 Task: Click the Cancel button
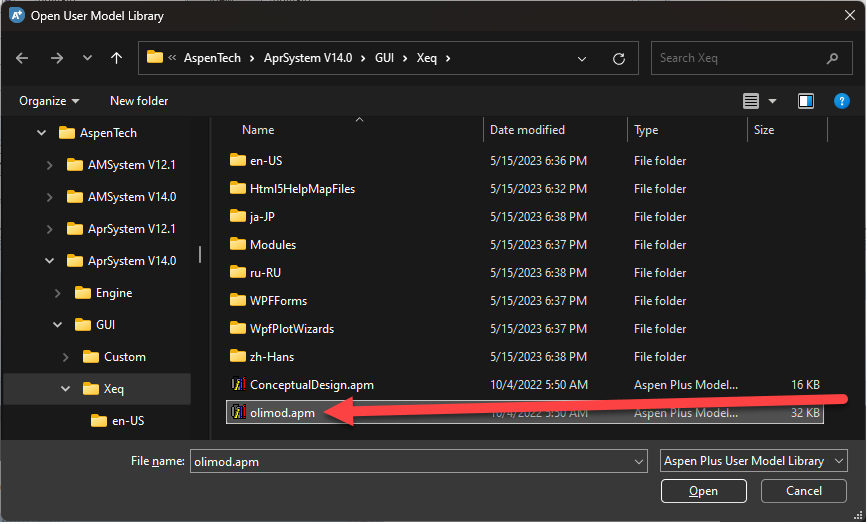point(803,491)
